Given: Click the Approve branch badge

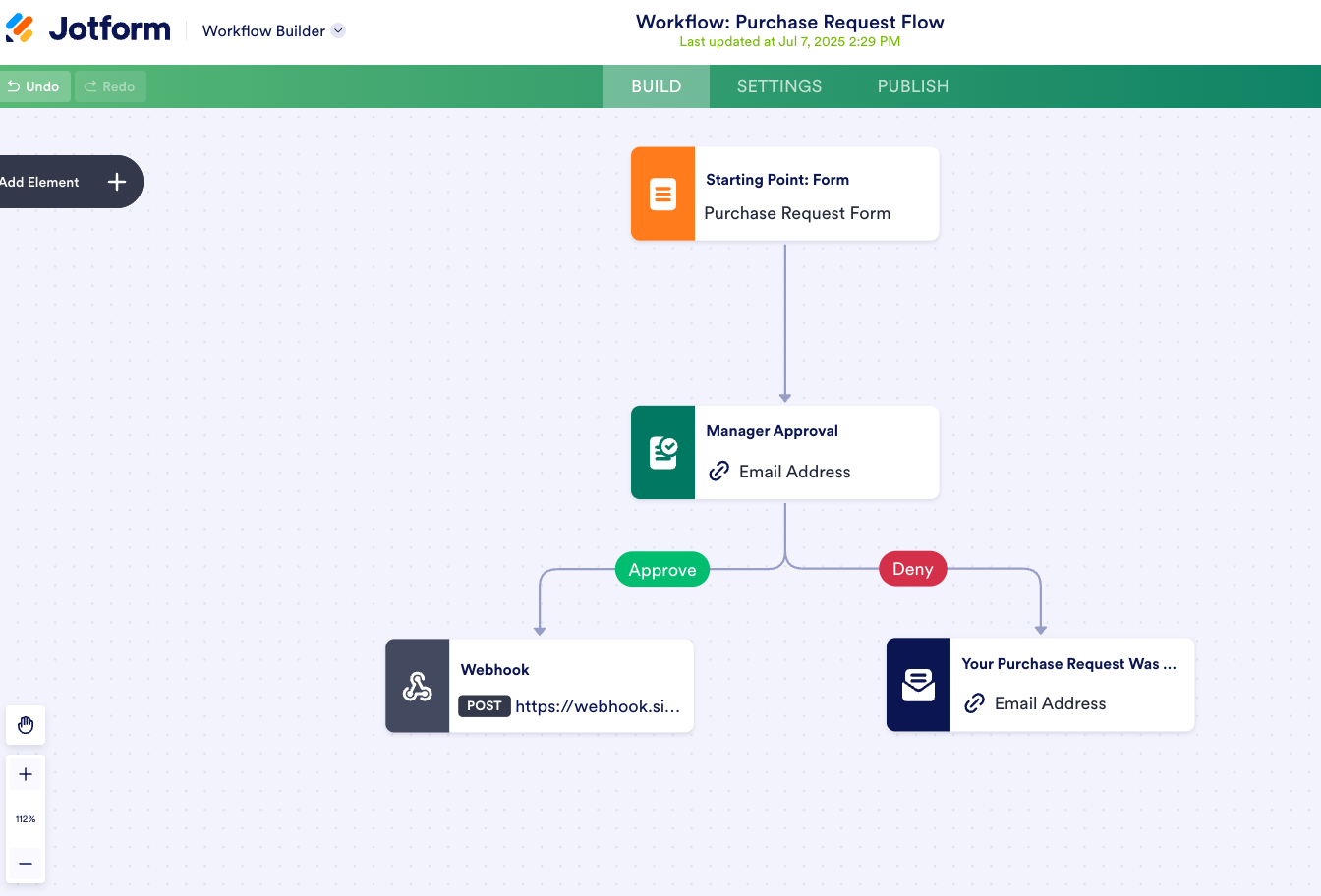Looking at the screenshot, I should (x=661, y=569).
